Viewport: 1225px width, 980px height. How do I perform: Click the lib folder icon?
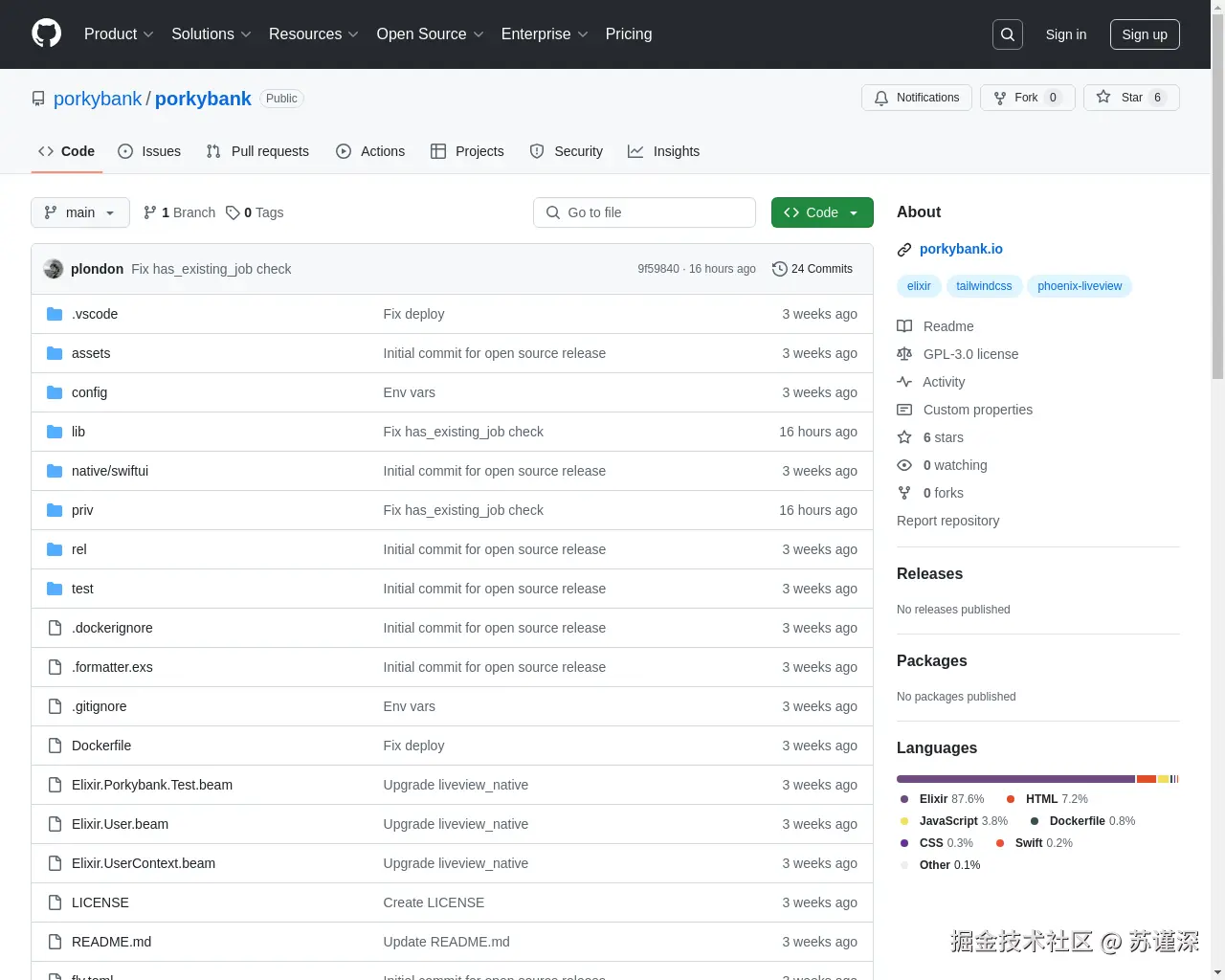coord(55,432)
